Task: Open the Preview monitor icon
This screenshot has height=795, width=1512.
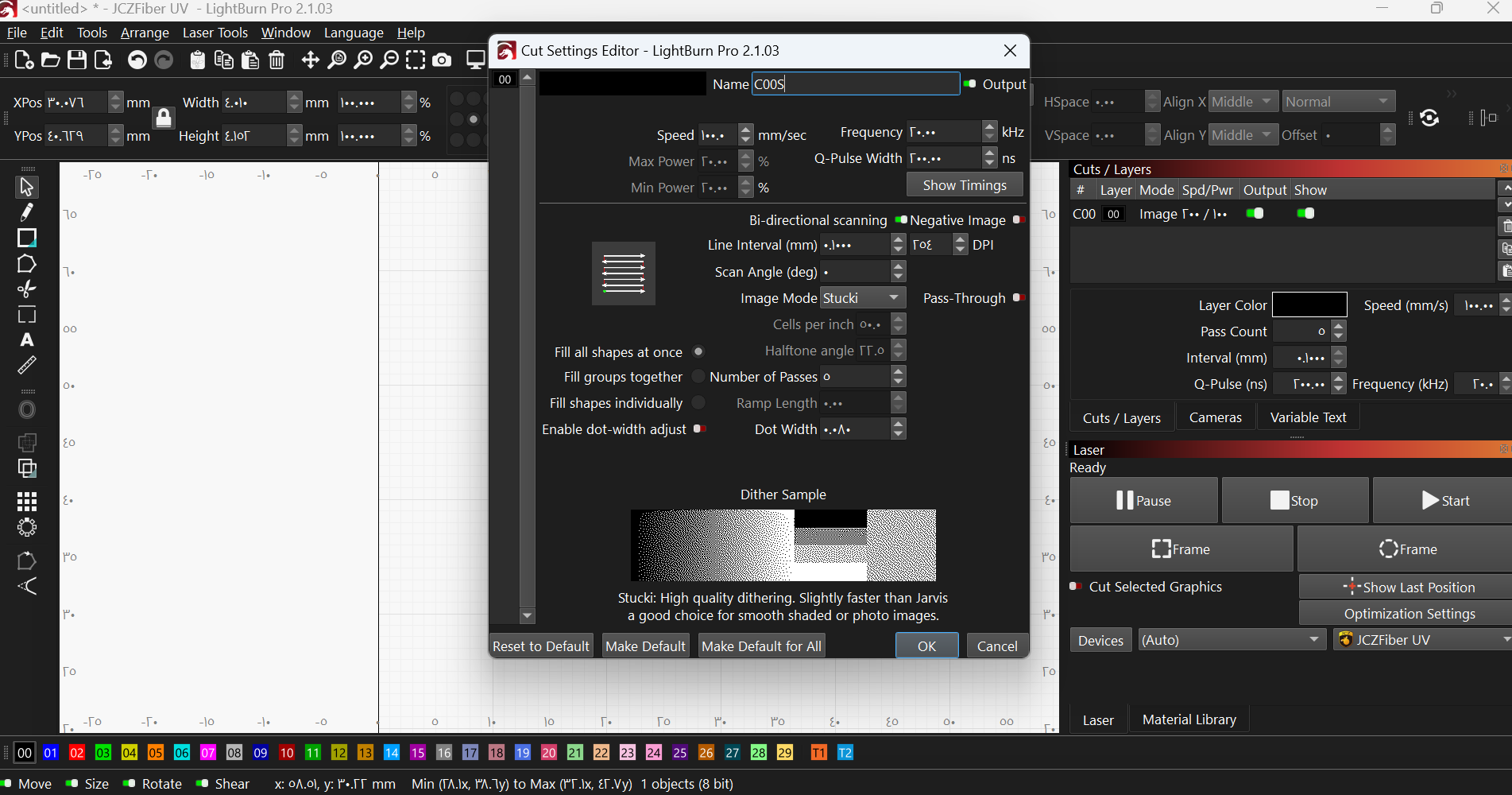Action: click(x=476, y=60)
